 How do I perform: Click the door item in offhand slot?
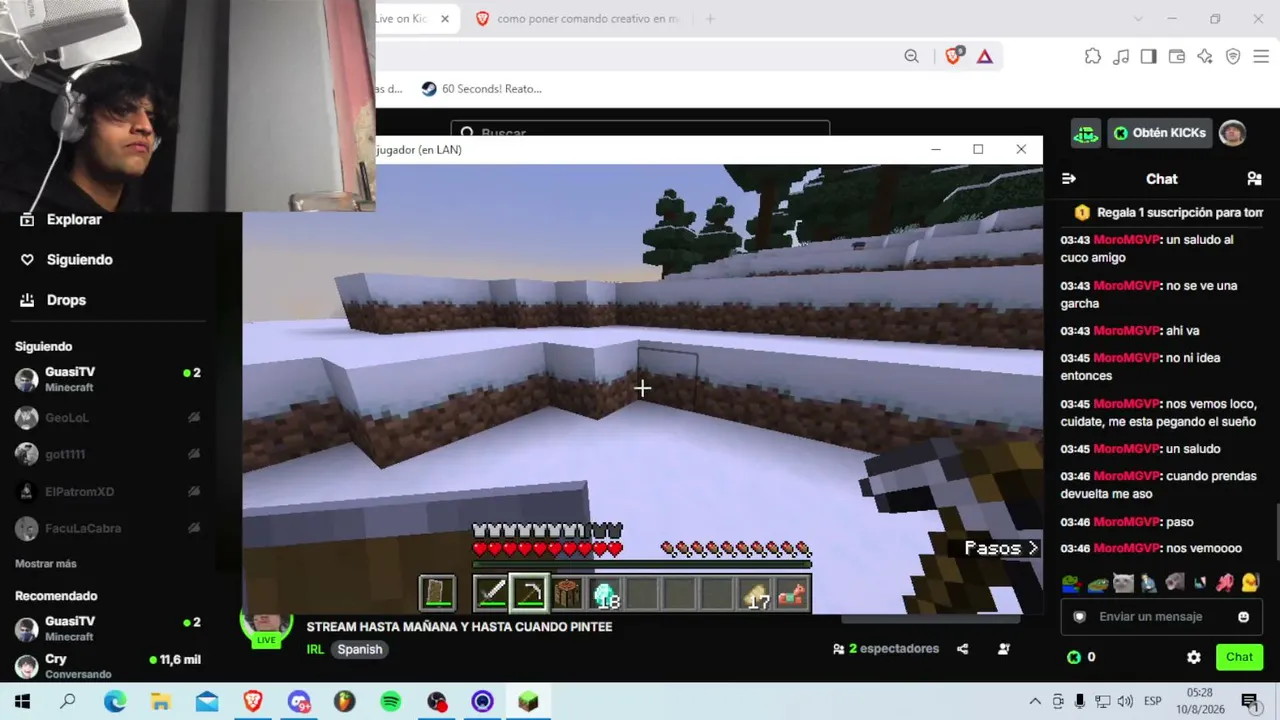pyautogui.click(x=437, y=594)
